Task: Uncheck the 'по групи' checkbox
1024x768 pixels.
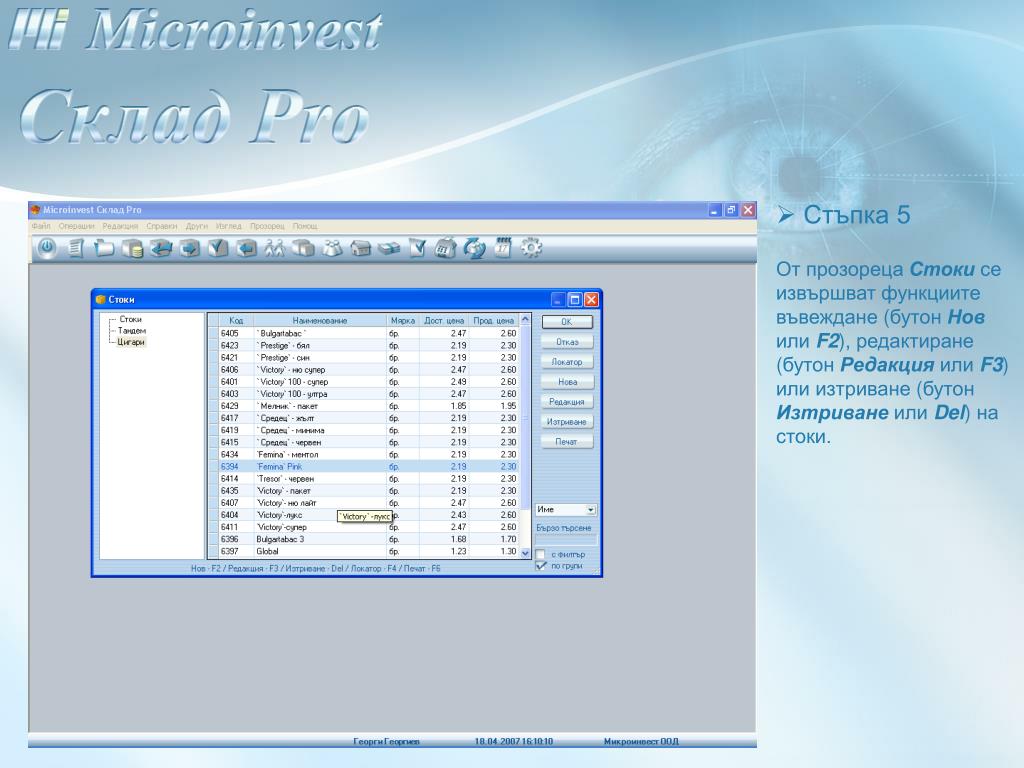Action: [540, 566]
